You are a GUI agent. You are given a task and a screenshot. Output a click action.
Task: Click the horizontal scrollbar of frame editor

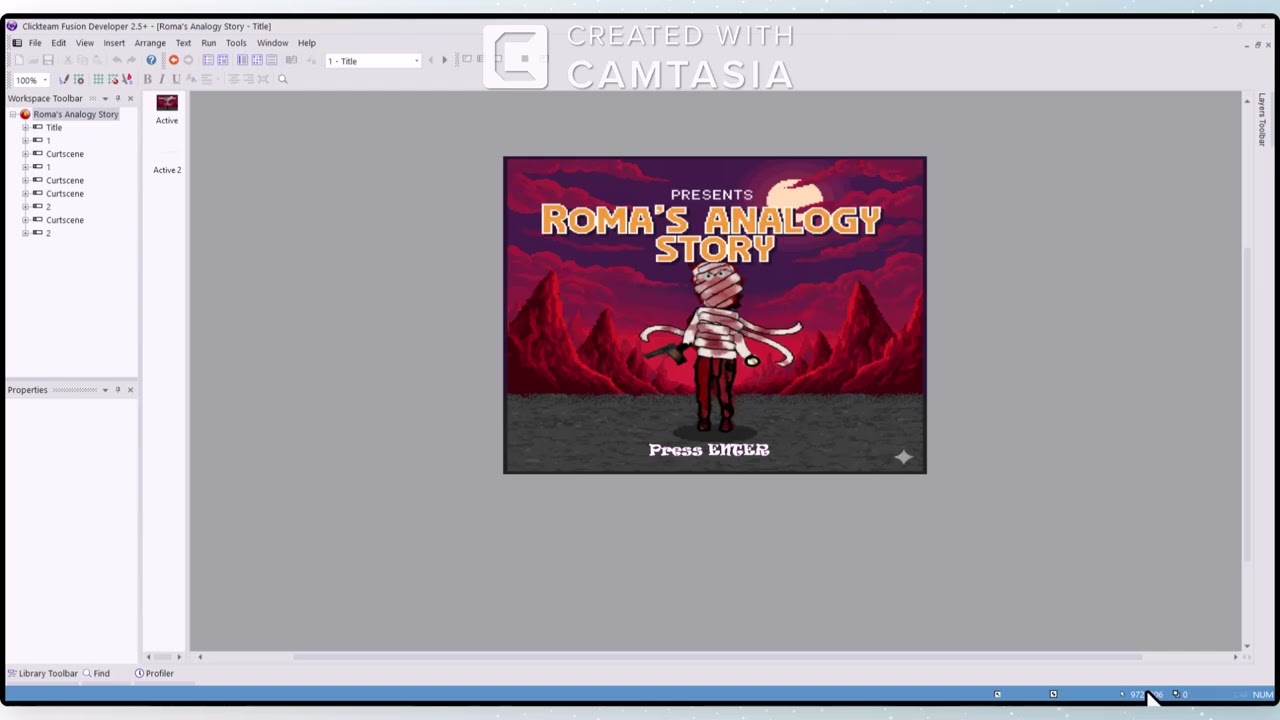718,657
